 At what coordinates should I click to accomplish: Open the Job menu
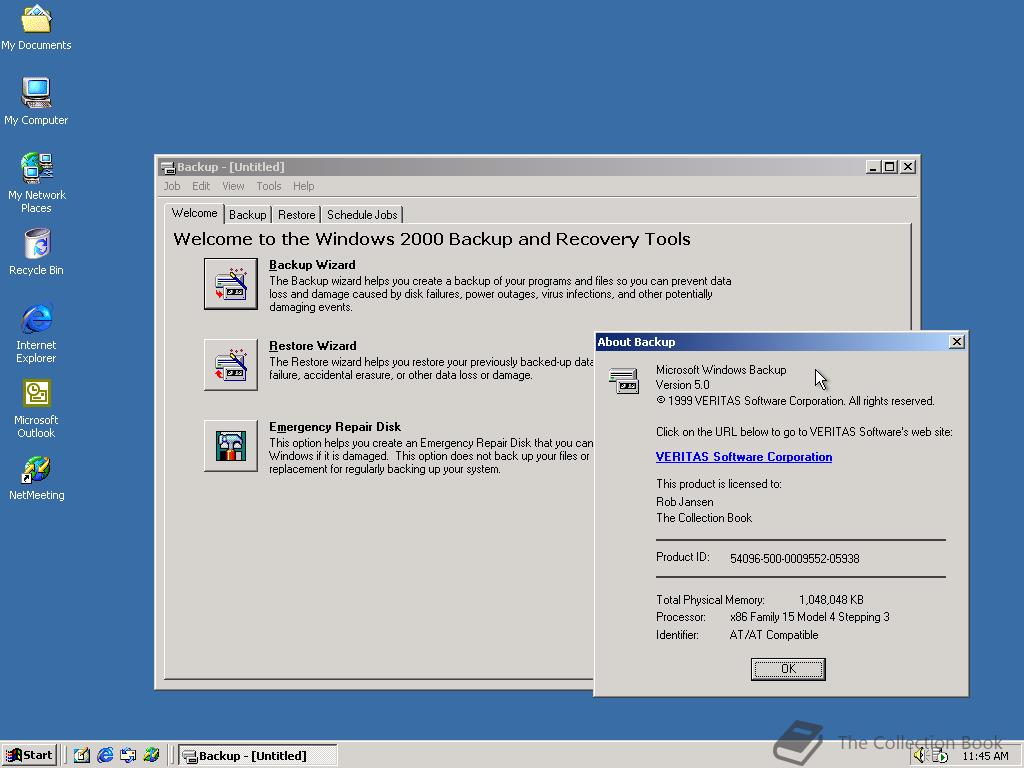point(172,186)
